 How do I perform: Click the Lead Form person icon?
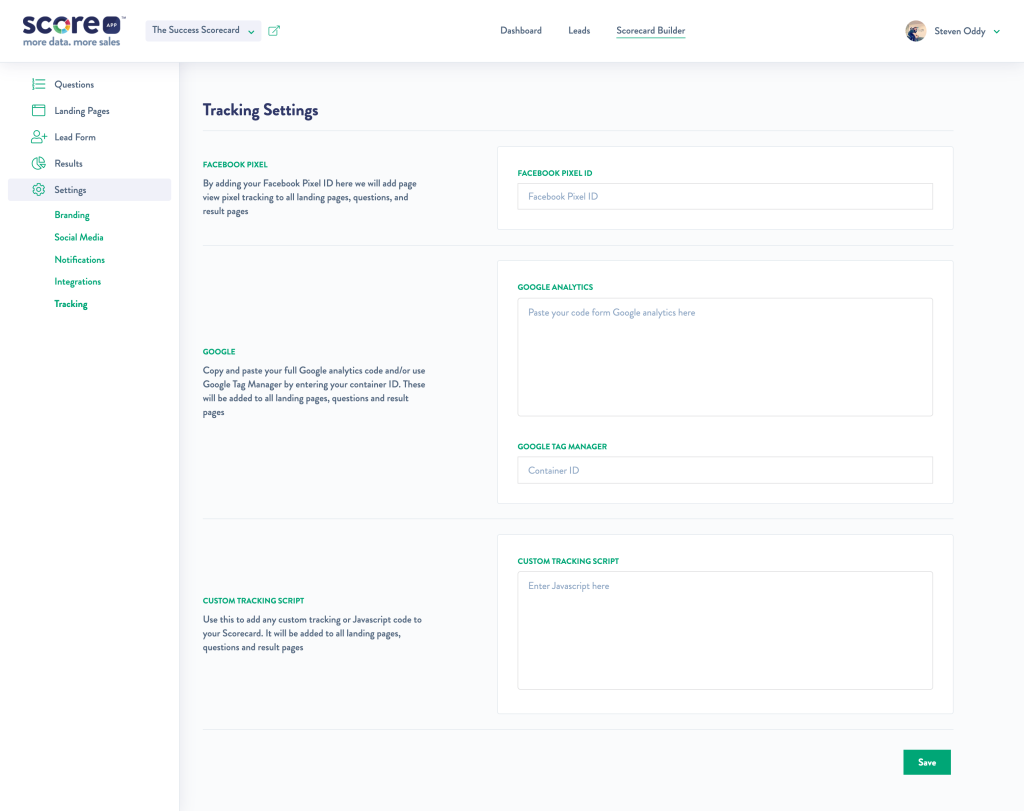(39, 136)
